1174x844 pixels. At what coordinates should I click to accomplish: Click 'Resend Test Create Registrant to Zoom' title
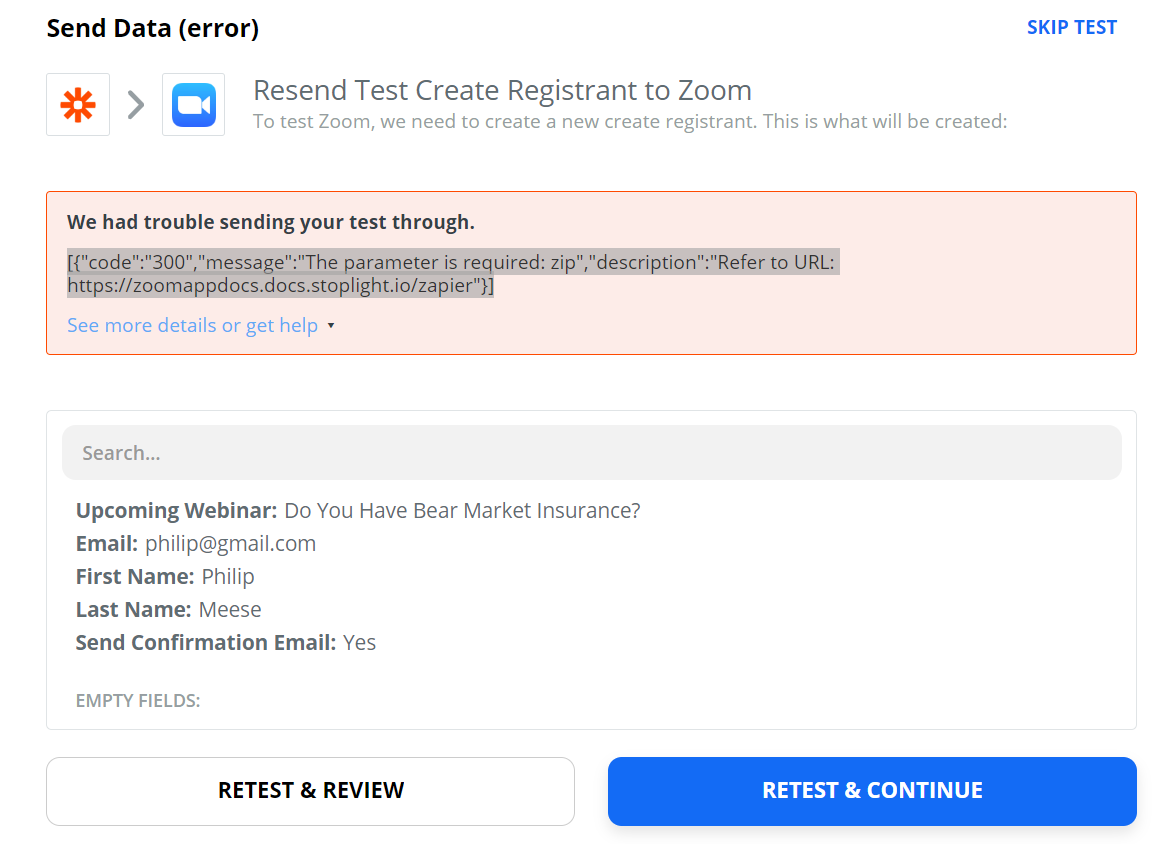[502, 90]
